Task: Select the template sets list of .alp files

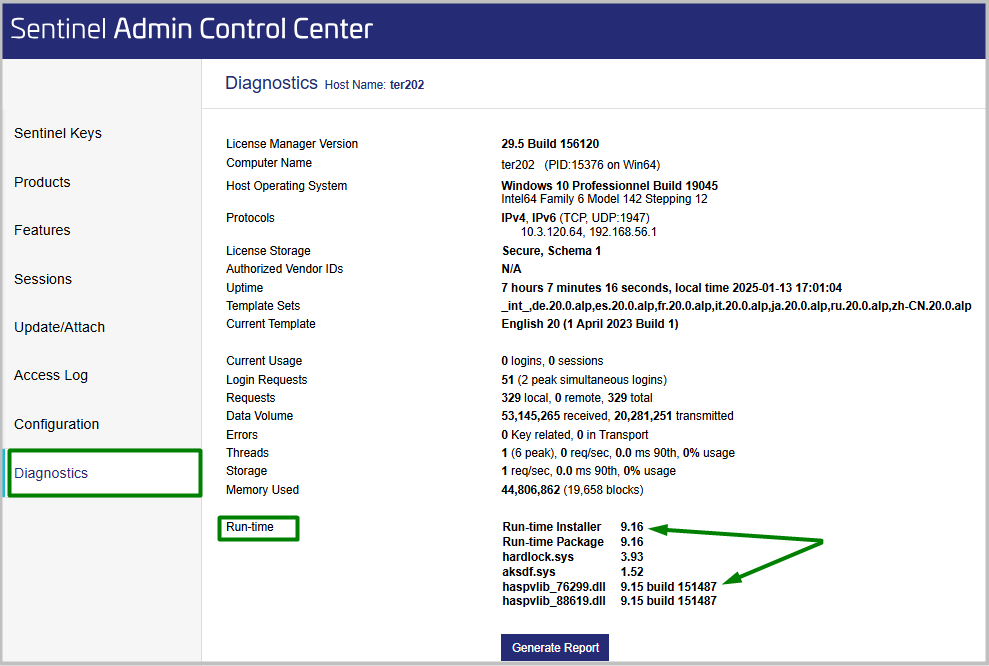Action: coord(736,306)
